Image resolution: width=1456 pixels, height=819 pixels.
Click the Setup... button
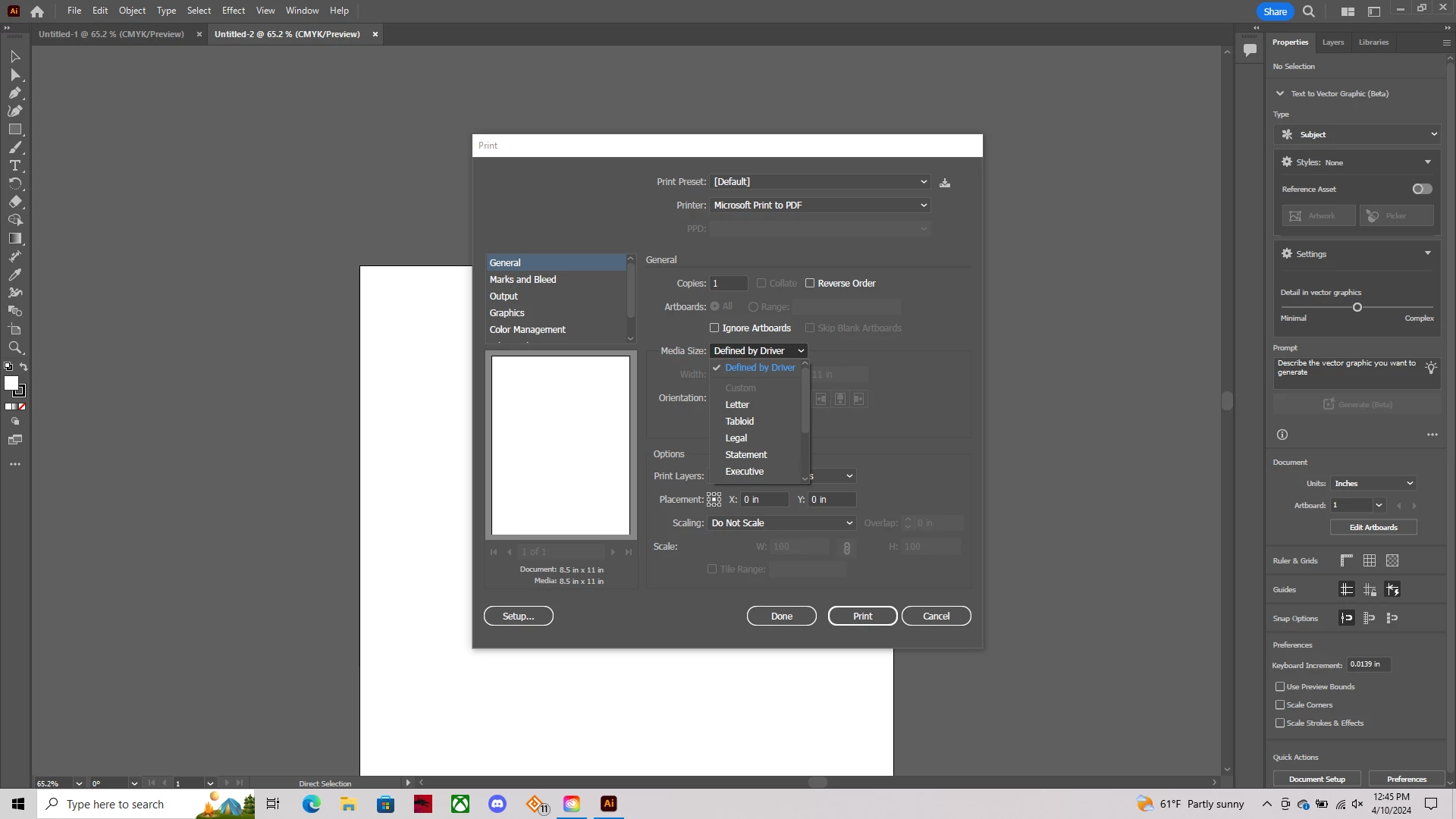pyautogui.click(x=518, y=617)
